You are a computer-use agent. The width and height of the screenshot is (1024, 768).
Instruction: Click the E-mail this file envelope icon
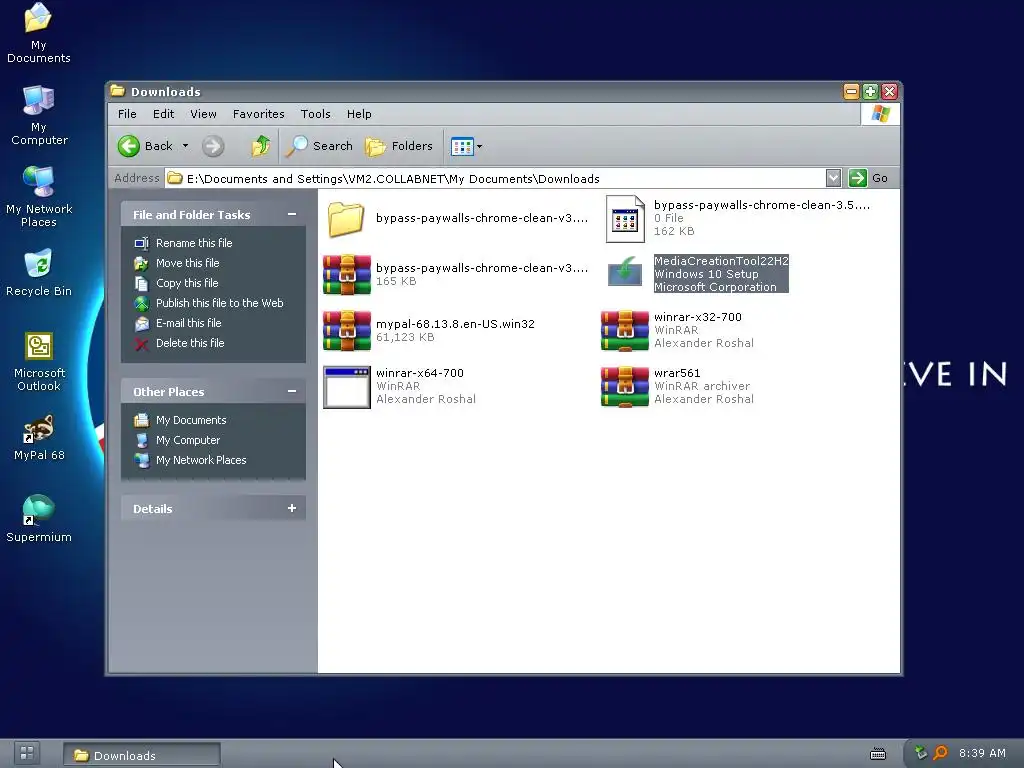[141, 323]
